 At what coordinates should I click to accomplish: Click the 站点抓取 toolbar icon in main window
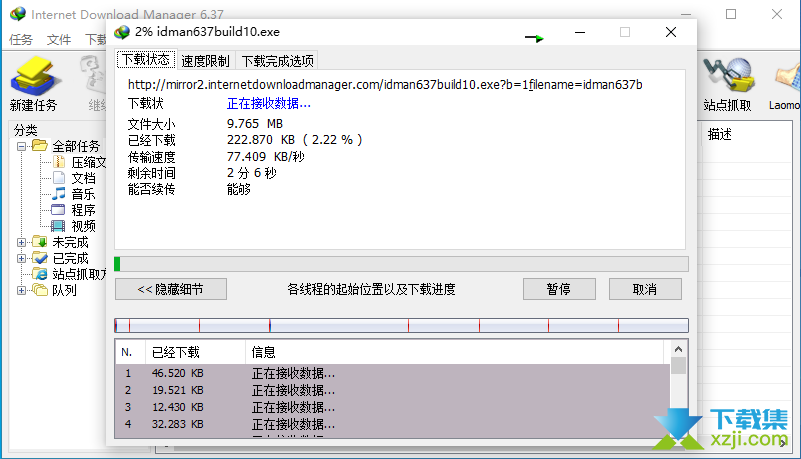coord(728,76)
